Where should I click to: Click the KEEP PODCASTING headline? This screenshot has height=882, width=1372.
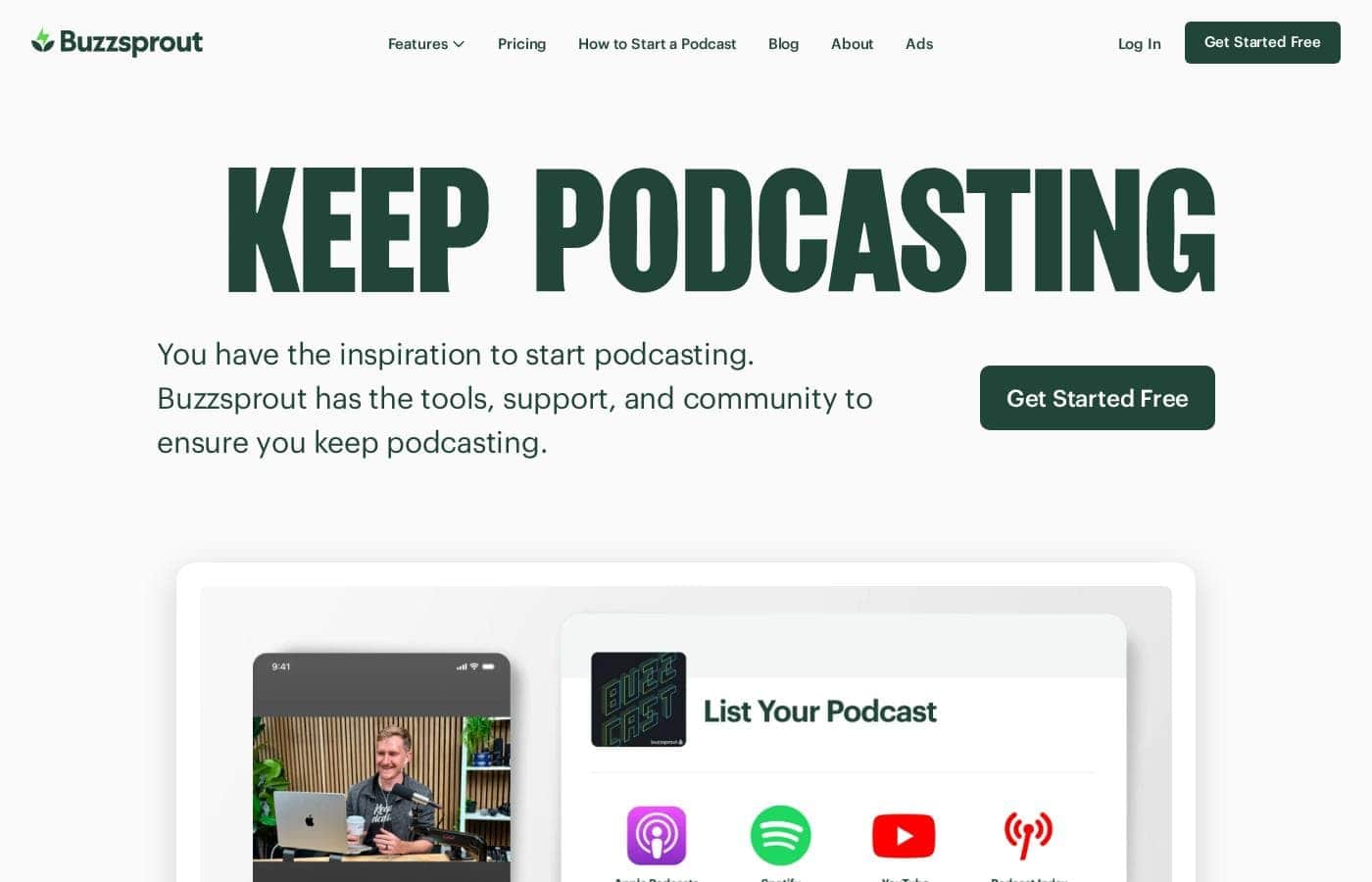tap(721, 229)
